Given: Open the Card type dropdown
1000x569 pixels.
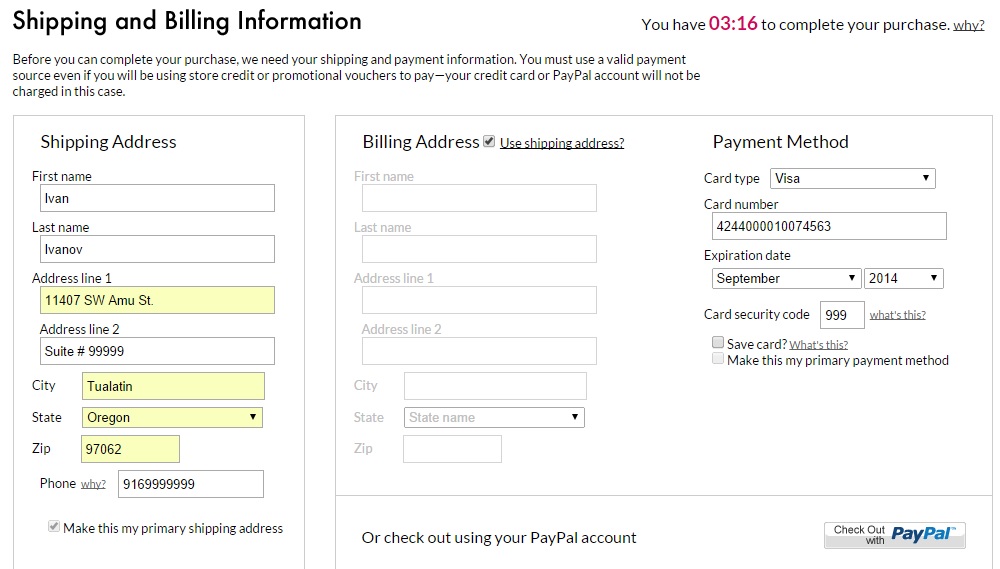Looking at the screenshot, I should pos(852,178).
